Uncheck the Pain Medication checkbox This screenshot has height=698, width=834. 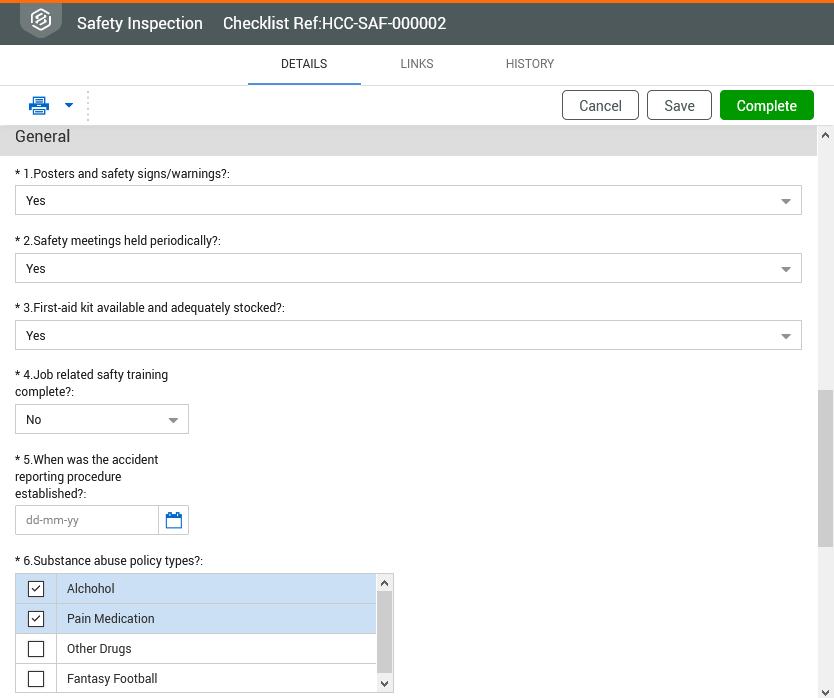(36, 619)
